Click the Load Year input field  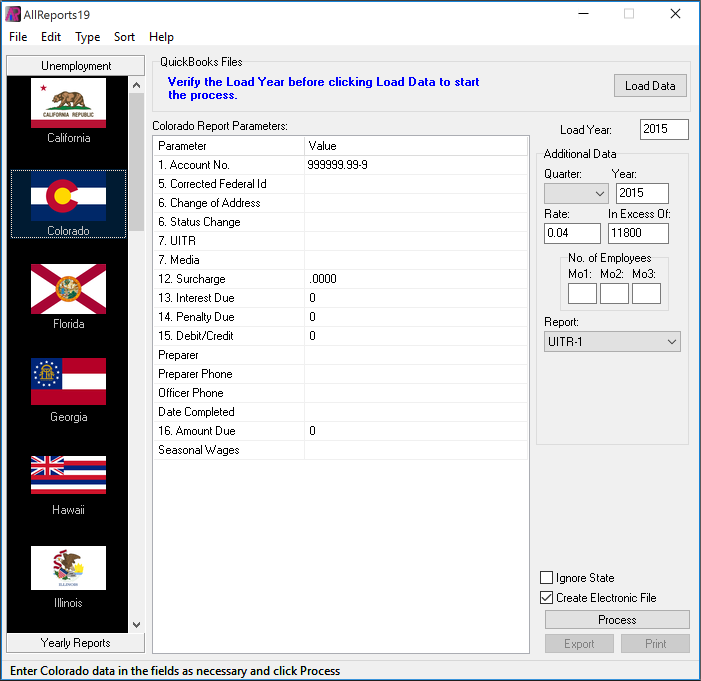pos(665,129)
